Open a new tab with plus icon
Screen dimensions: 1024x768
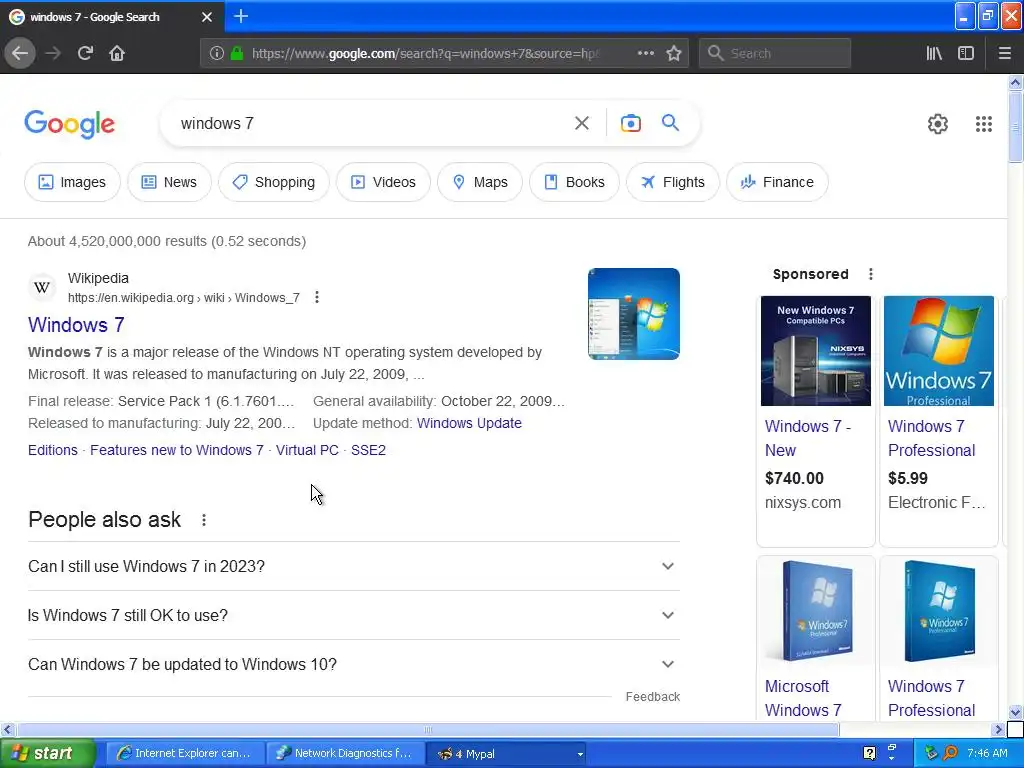tap(241, 16)
